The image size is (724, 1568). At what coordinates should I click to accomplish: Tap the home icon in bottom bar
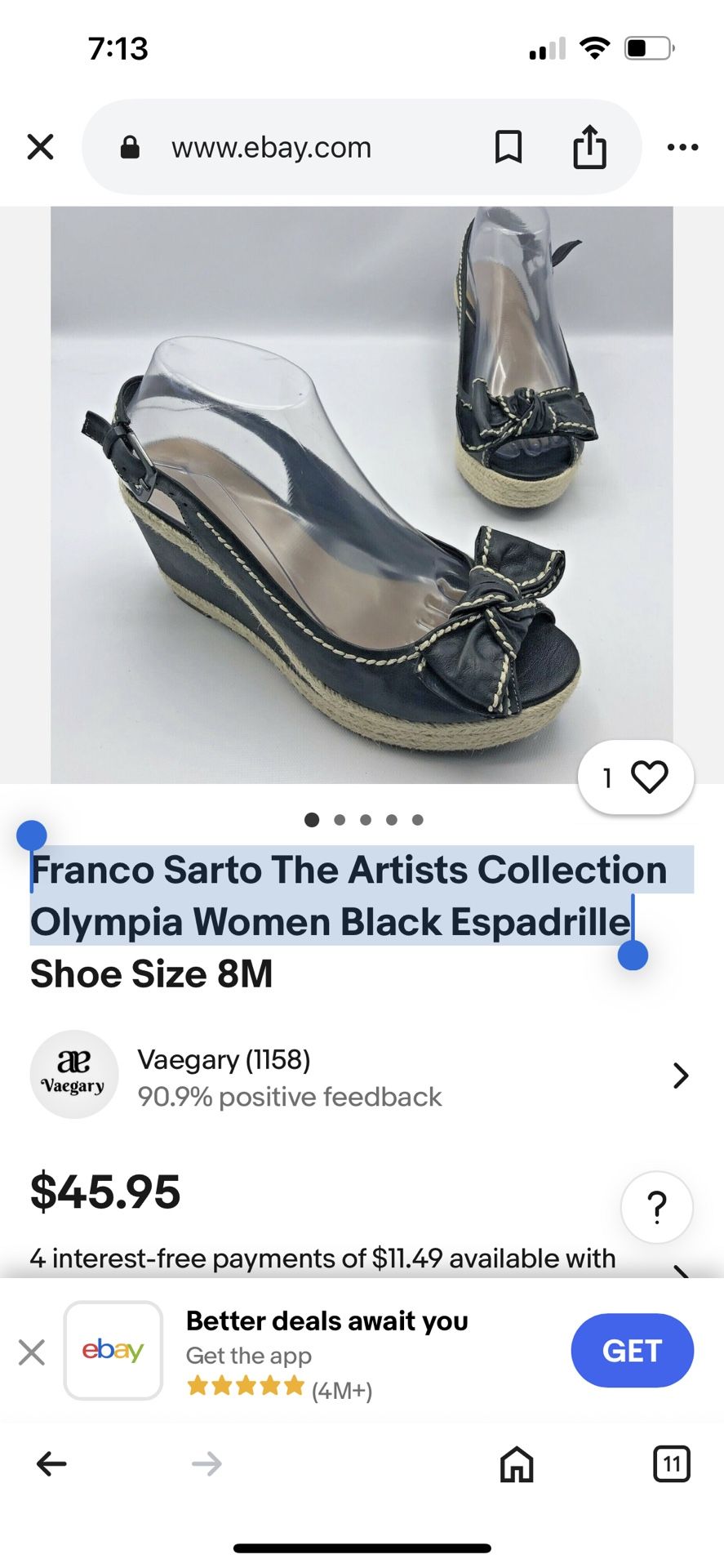click(517, 1463)
